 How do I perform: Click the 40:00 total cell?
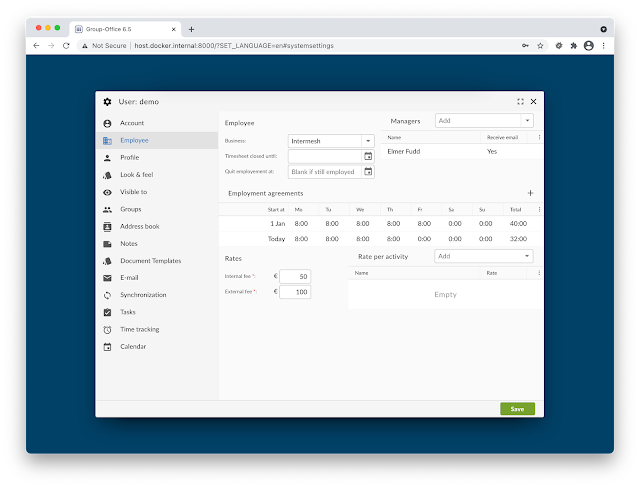pyautogui.click(x=518, y=224)
